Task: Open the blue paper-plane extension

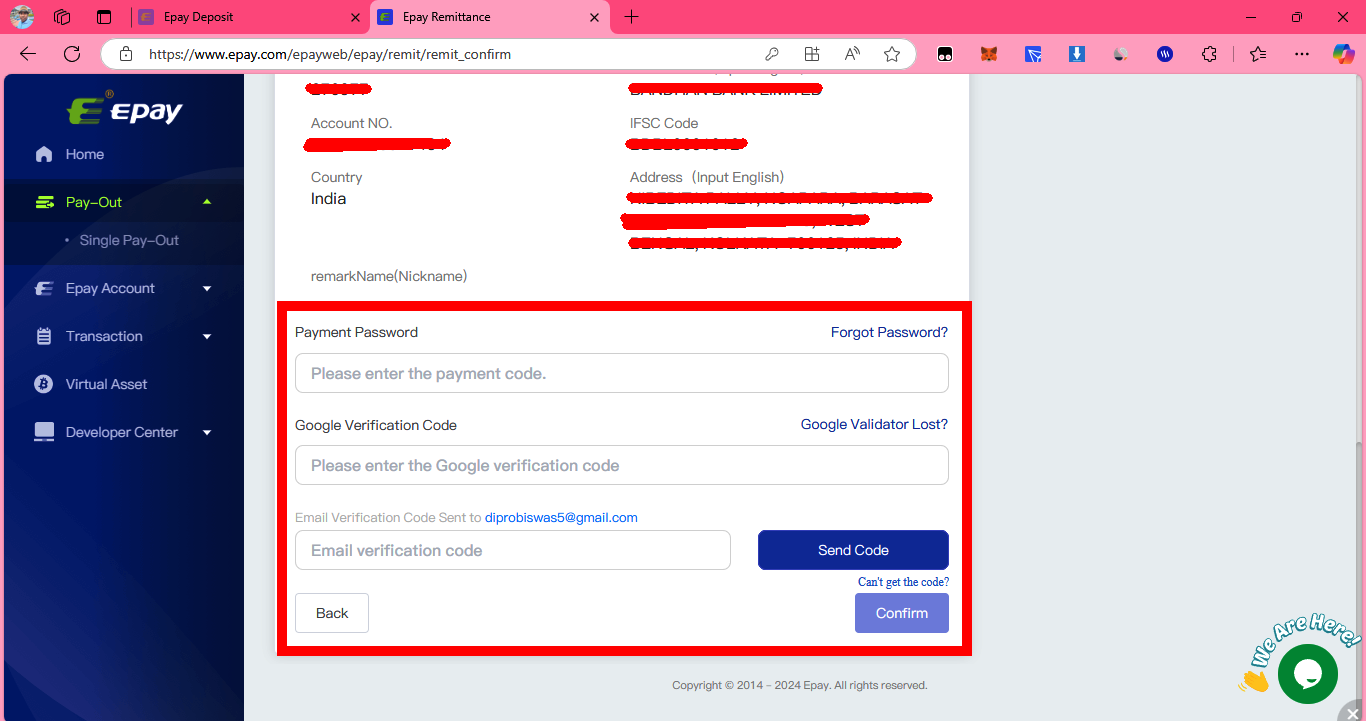Action: click(x=1033, y=54)
